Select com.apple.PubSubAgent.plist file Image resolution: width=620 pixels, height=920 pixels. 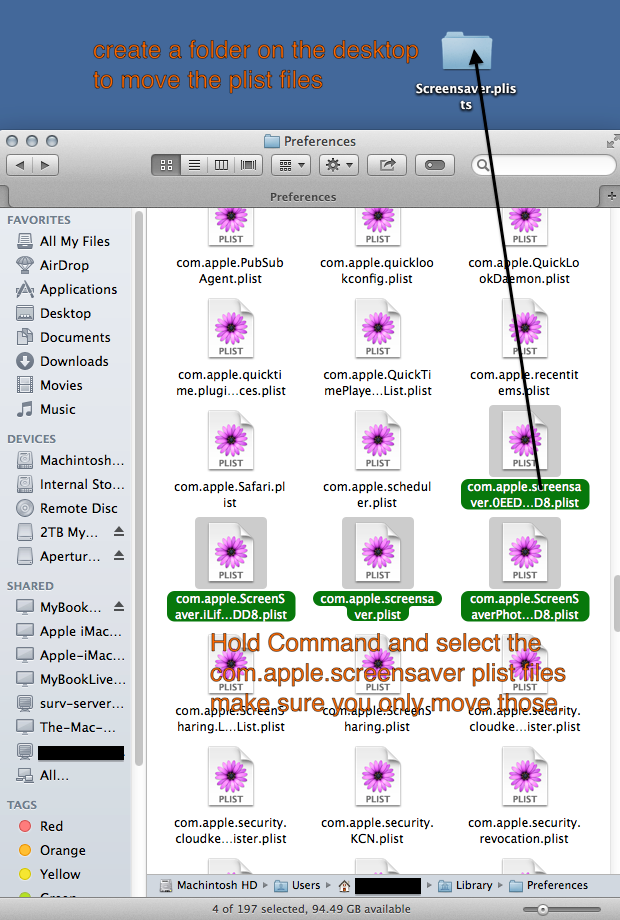(231, 246)
